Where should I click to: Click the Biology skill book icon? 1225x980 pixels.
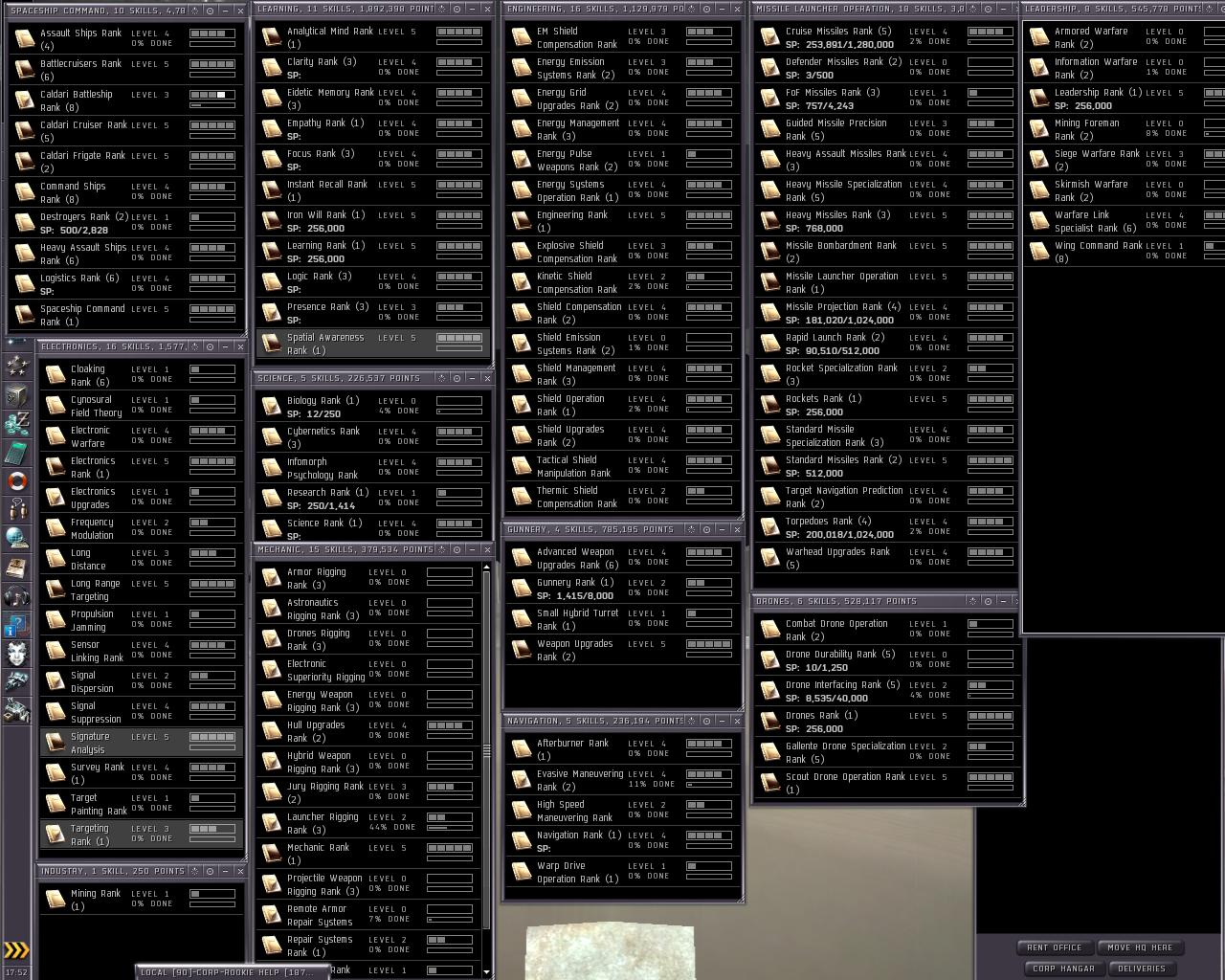pyautogui.click(x=272, y=406)
